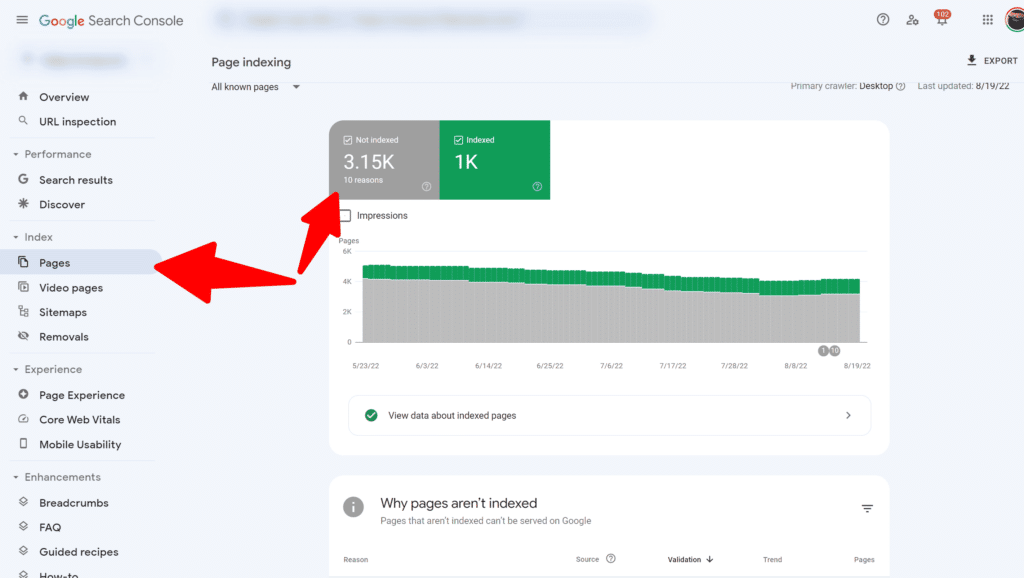The height and width of the screenshot is (578, 1024).
Task: Click the Discover asterisk icon
Action: 24,204
